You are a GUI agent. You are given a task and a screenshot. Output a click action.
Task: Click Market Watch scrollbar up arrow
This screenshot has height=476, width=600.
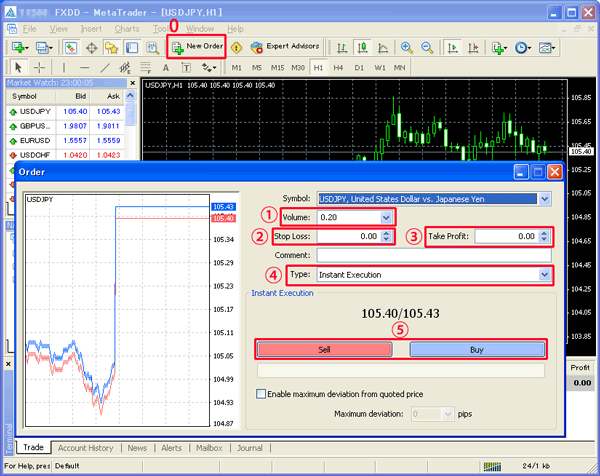[130, 96]
